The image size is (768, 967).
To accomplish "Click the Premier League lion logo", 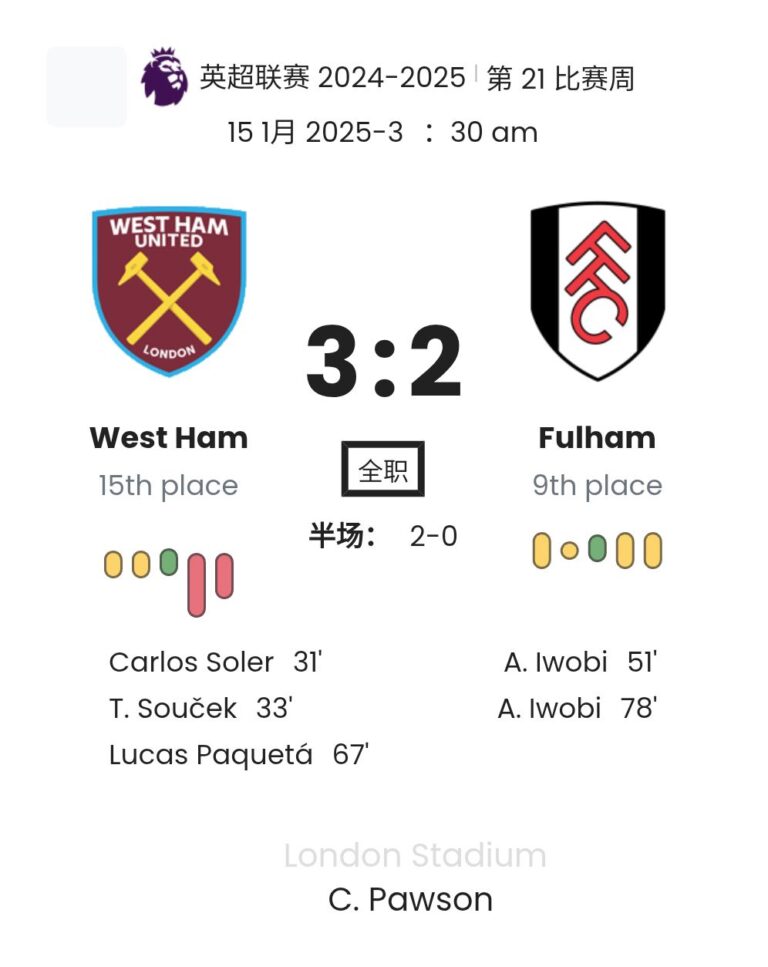I will pyautogui.click(x=164, y=77).
